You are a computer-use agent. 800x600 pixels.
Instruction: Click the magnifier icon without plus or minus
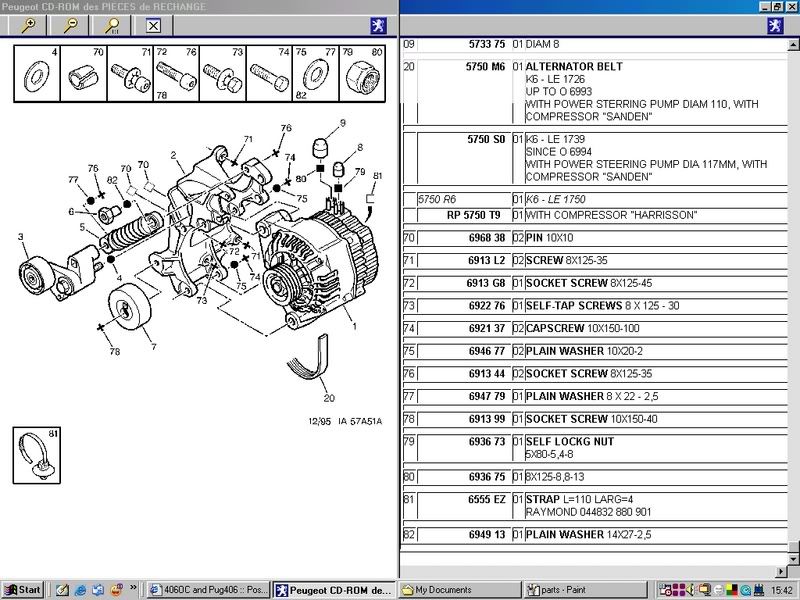112,26
